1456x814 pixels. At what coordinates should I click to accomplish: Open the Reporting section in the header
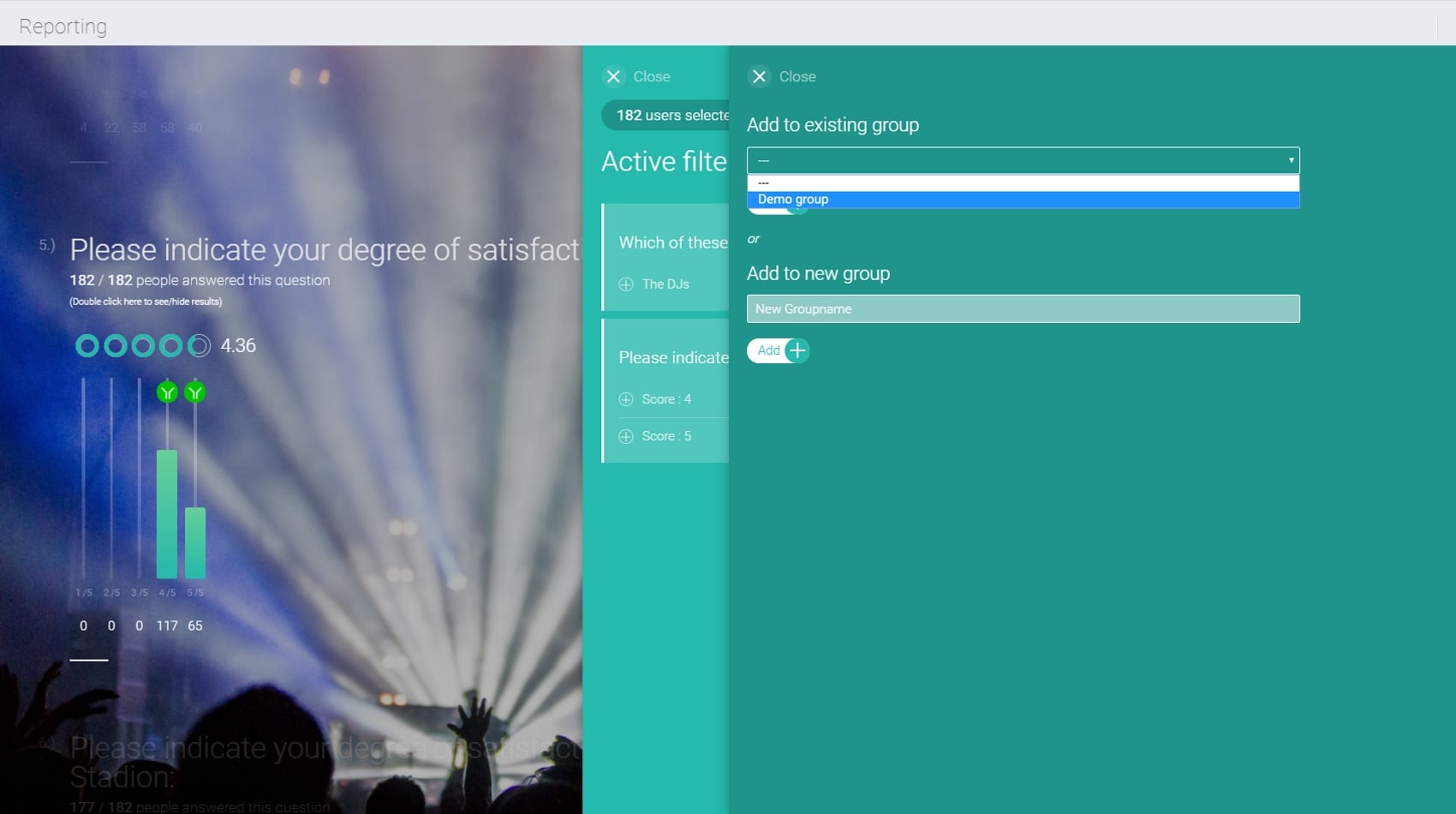click(x=63, y=27)
